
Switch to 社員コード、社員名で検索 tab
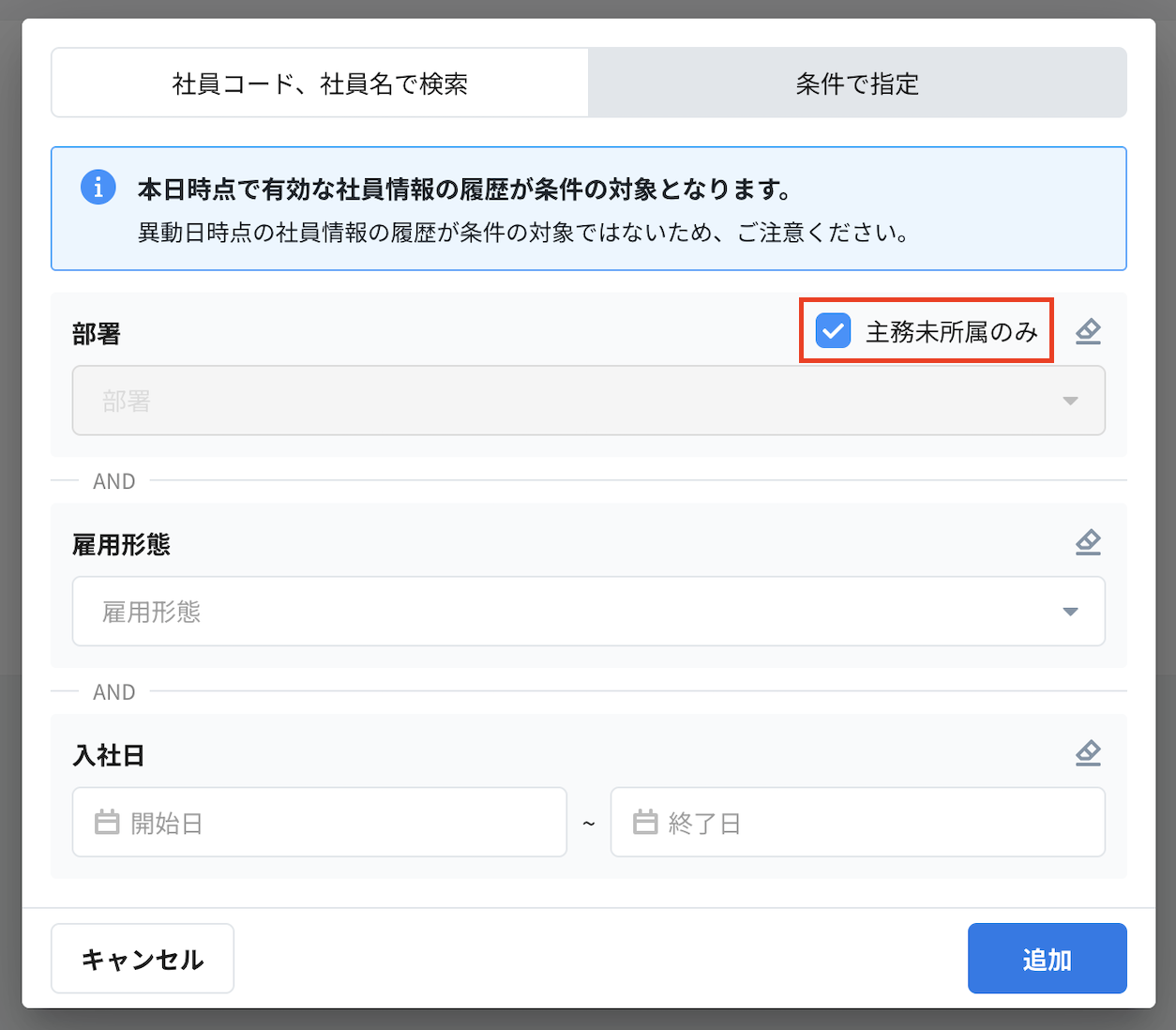pyautogui.click(x=320, y=83)
